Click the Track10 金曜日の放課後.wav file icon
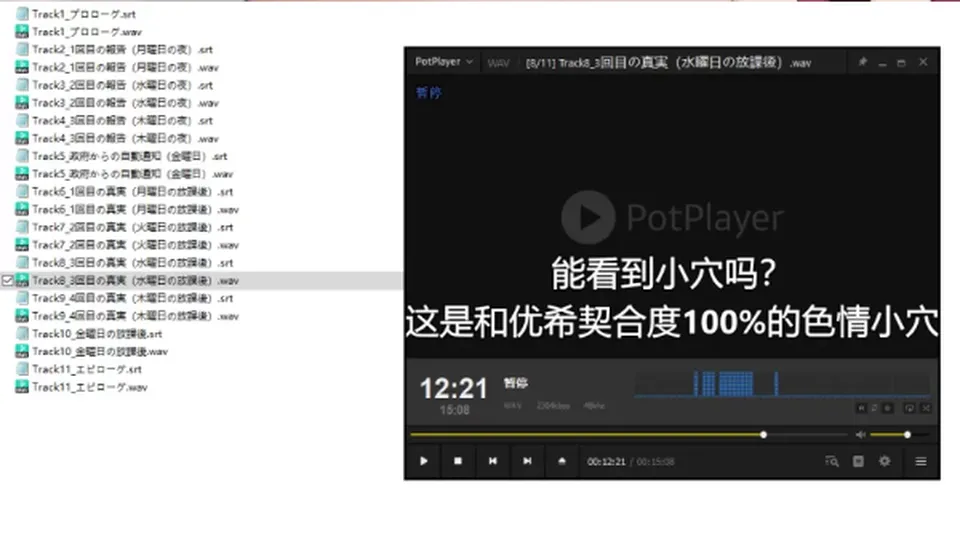Image resolution: width=960 pixels, height=542 pixels. pyautogui.click(x=22, y=352)
